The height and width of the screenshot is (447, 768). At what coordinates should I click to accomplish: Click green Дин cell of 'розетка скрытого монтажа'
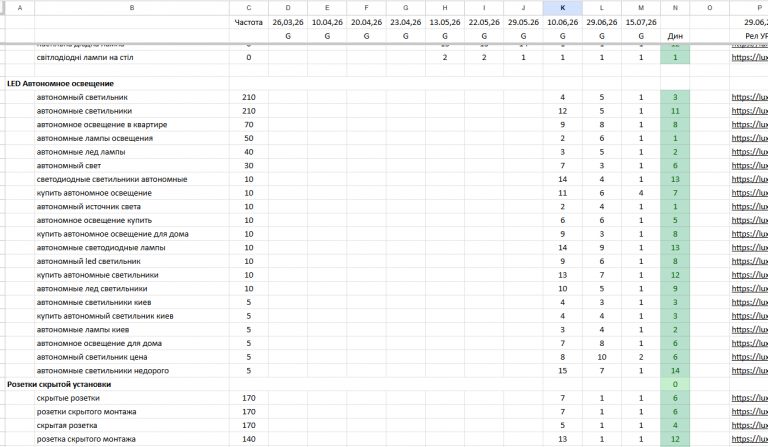click(x=675, y=440)
